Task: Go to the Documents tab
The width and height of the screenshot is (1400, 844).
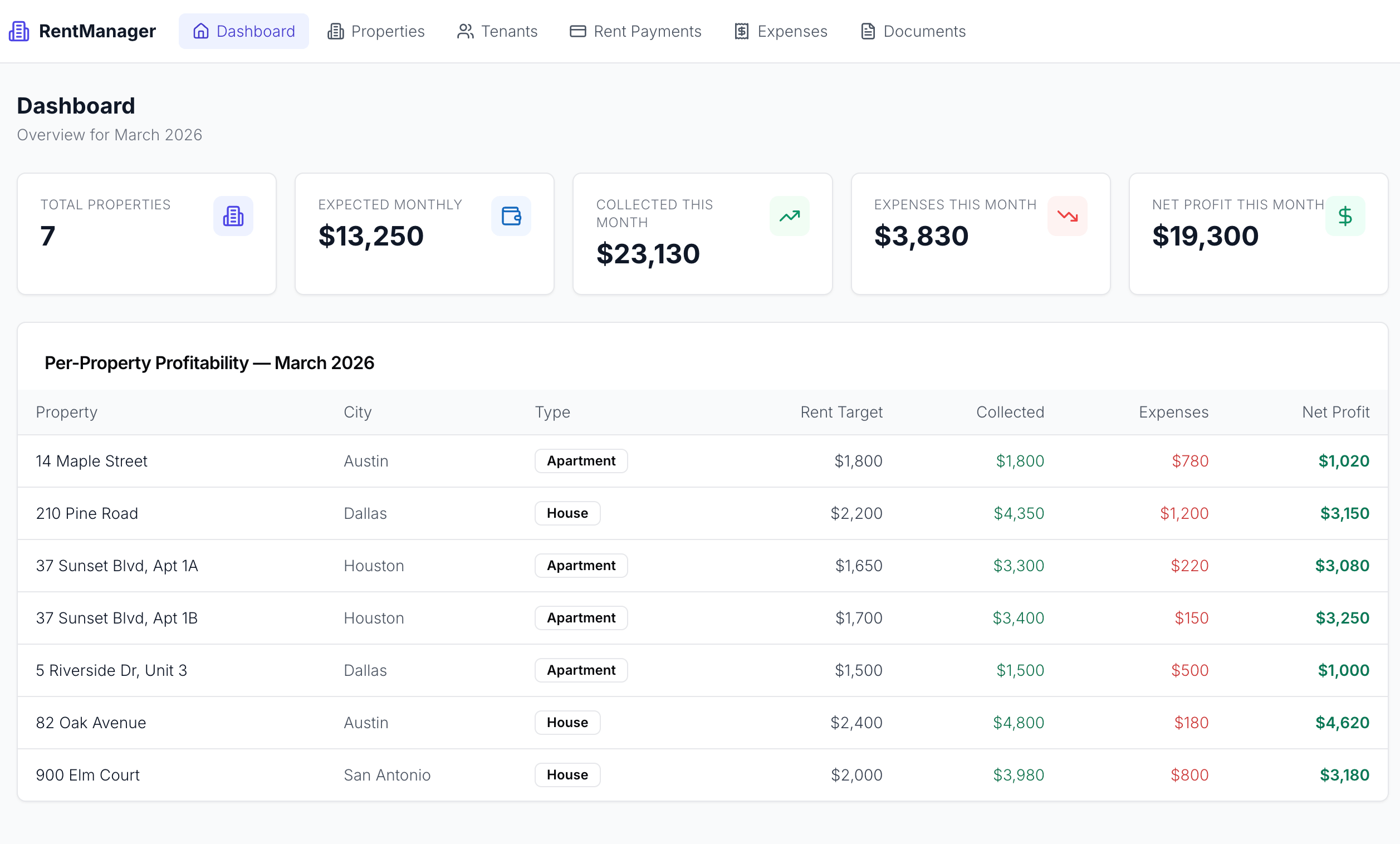Action: coord(913,31)
